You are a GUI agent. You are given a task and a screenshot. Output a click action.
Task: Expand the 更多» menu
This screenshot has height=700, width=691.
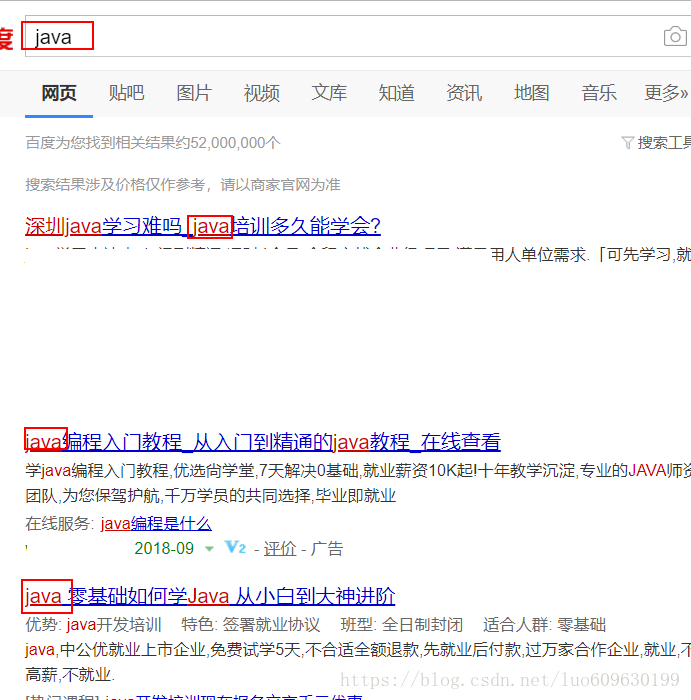coord(666,93)
